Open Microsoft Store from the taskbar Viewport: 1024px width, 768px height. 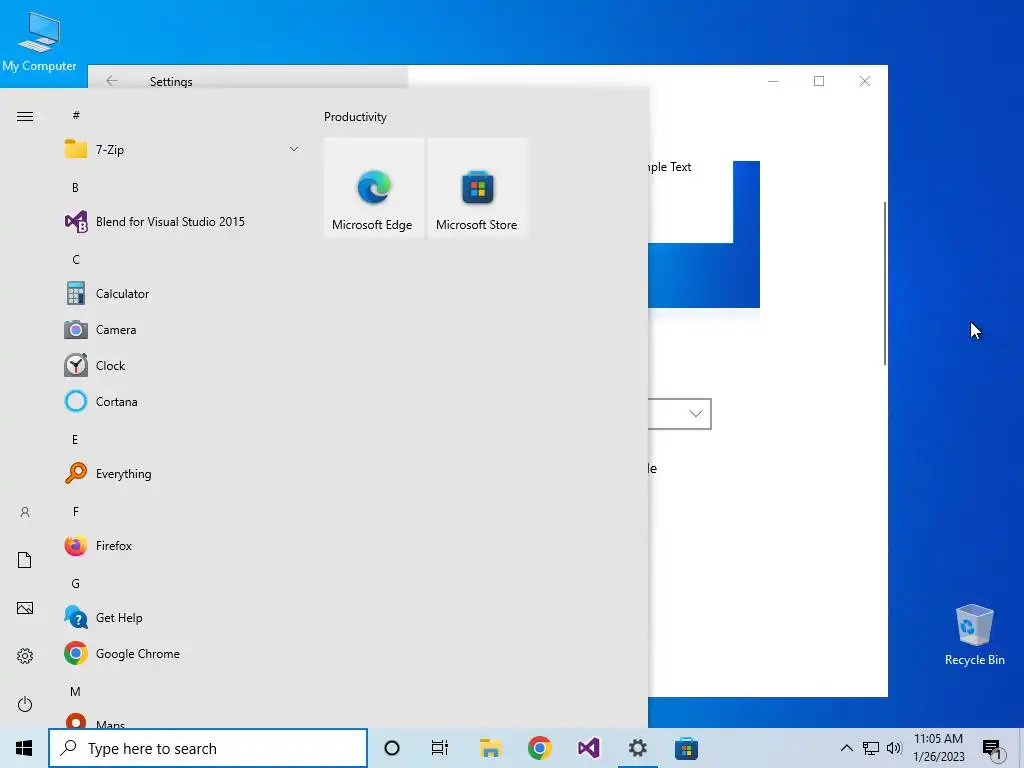[x=686, y=748]
